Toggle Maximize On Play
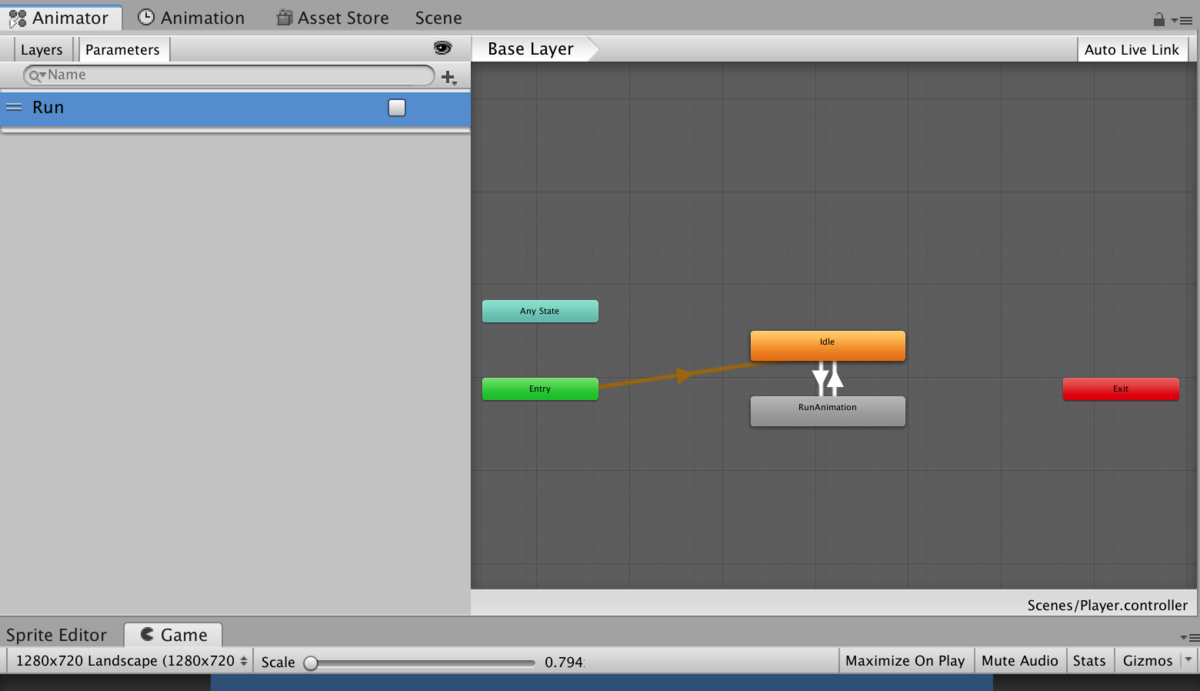Viewport: 1200px width, 691px height. click(905, 661)
